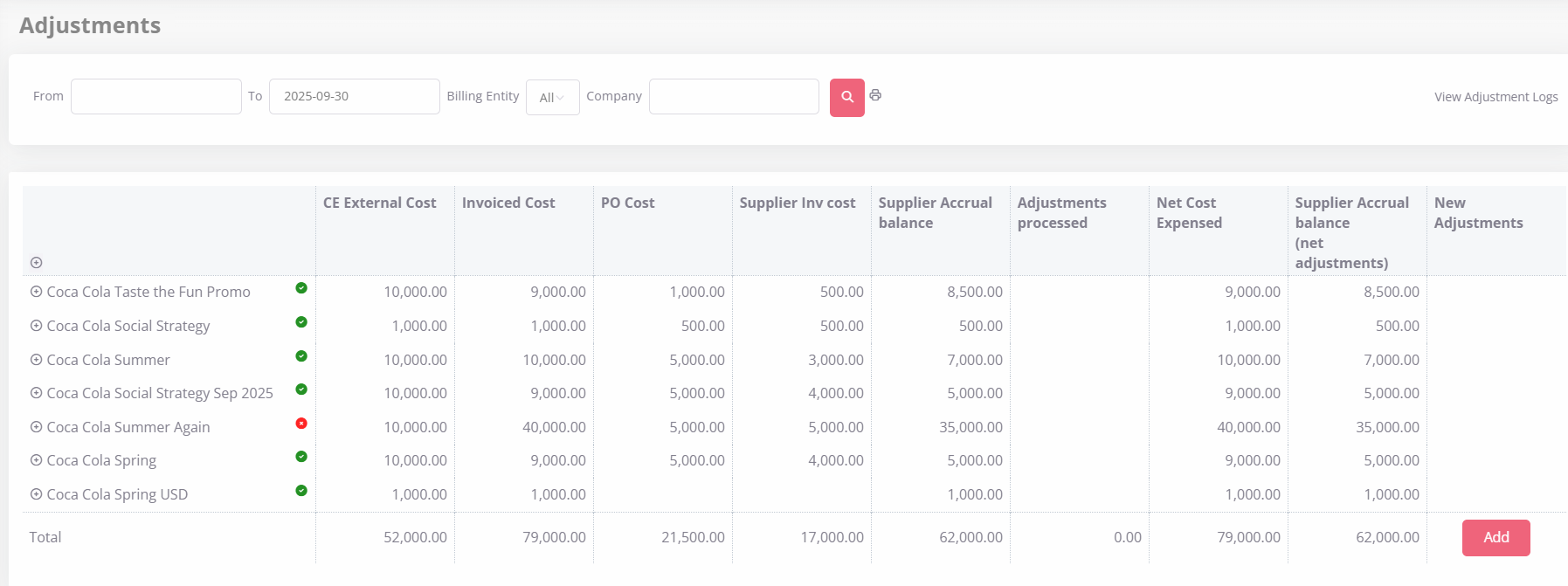Click Invoiced Cost 40,000.00 for Summer Again

554,427
